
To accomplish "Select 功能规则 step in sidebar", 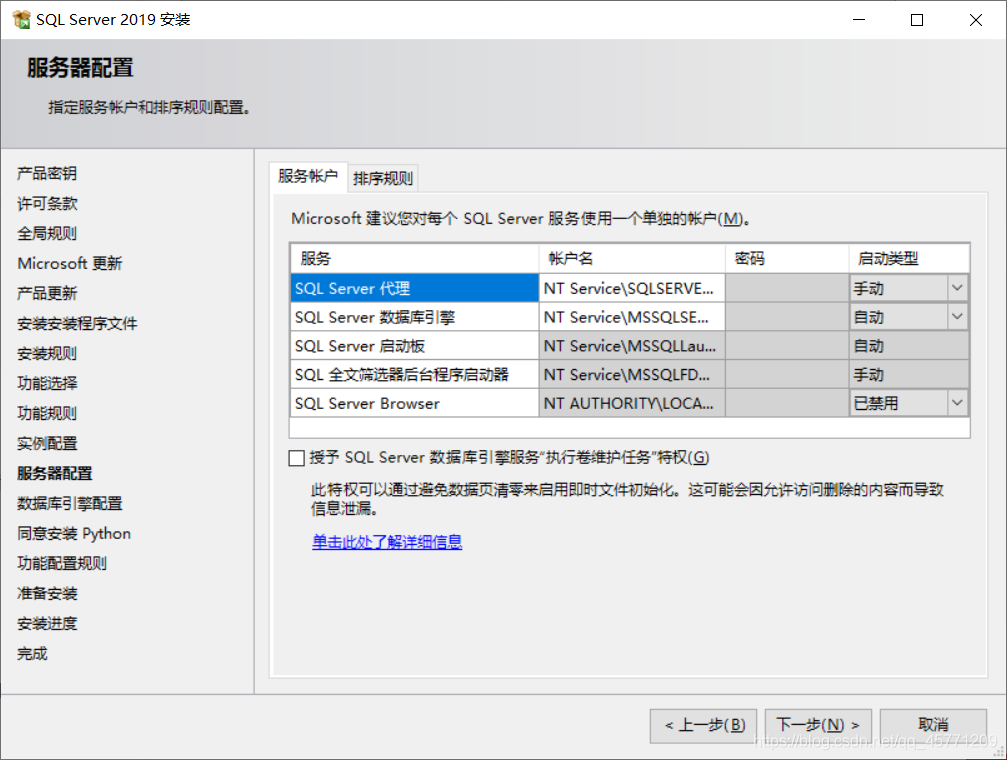I will click(x=47, y=413).
